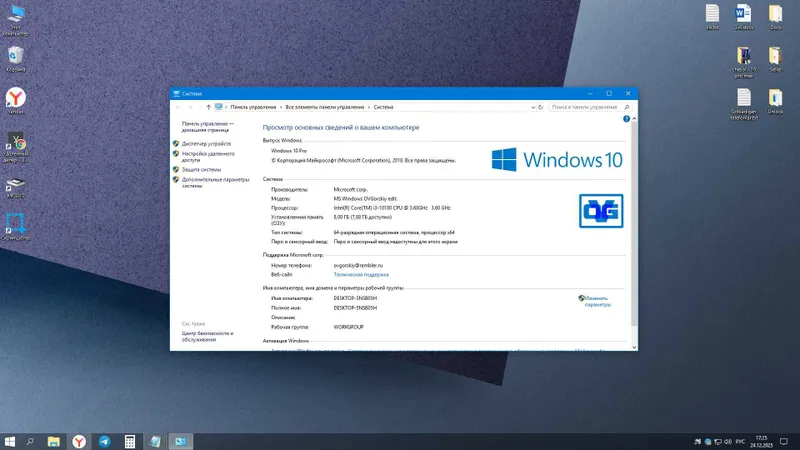Open remote access settings link
The width and height of the screenshot is (800, 450).
click(x=208, y=157)
